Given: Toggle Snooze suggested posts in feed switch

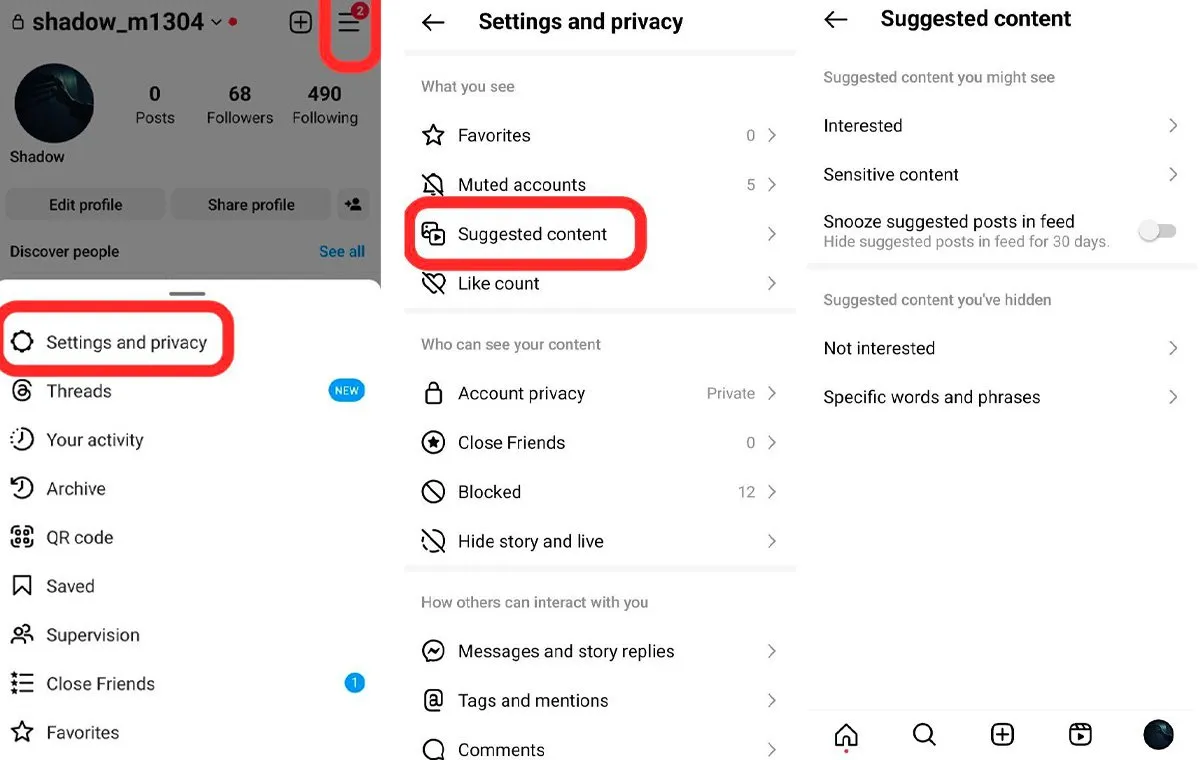Looking at the screenshot, I should tap(1158, 231).
